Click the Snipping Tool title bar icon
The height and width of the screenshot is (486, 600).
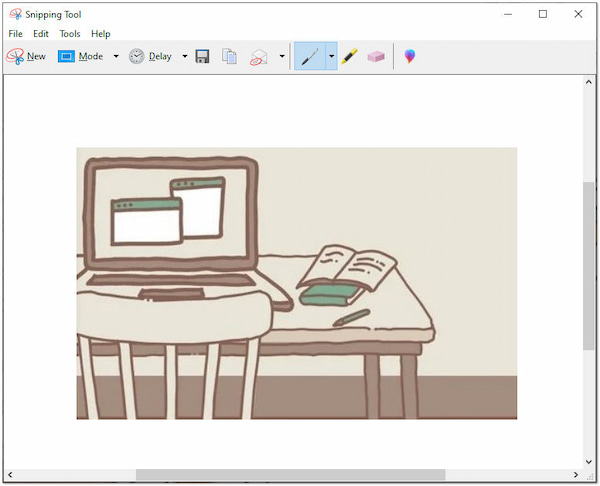pos(15,15)
